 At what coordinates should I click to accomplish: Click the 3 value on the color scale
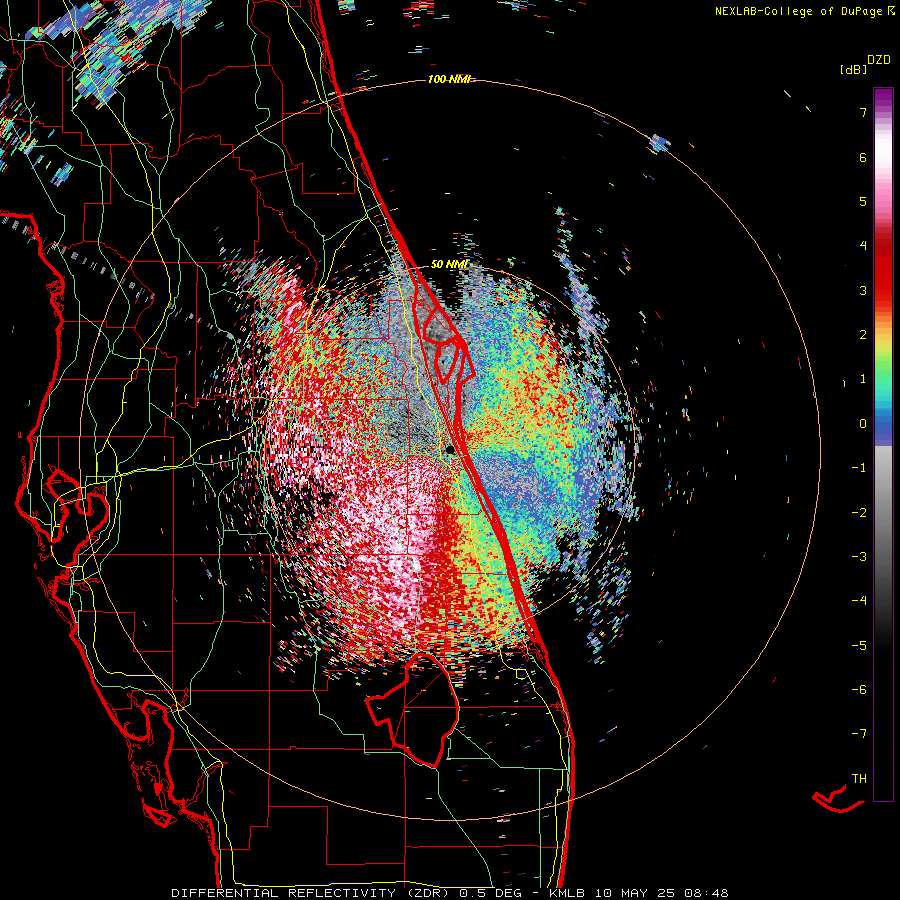click(x=863, y=290)
